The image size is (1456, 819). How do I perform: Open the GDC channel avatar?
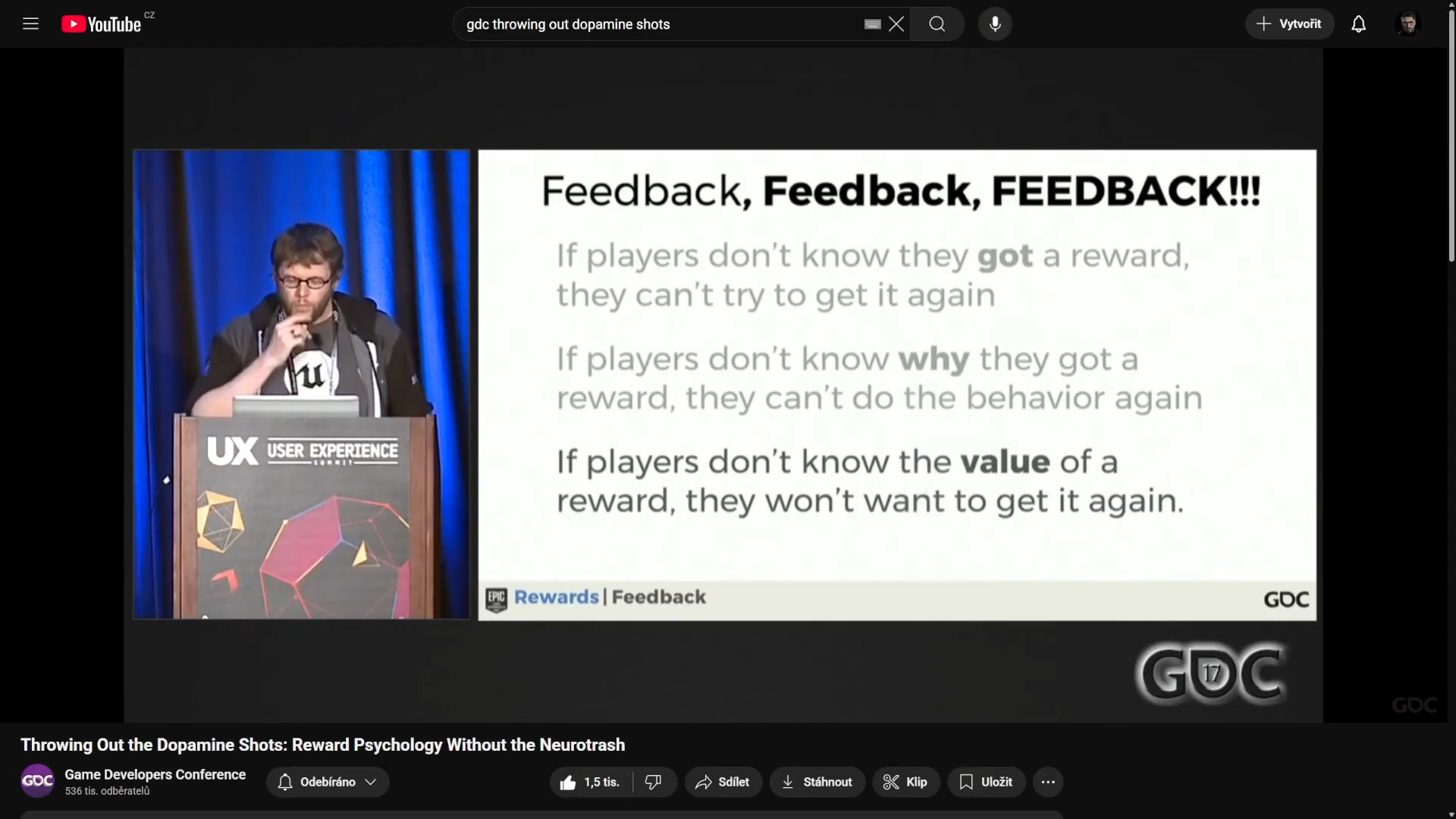[36, 781]
